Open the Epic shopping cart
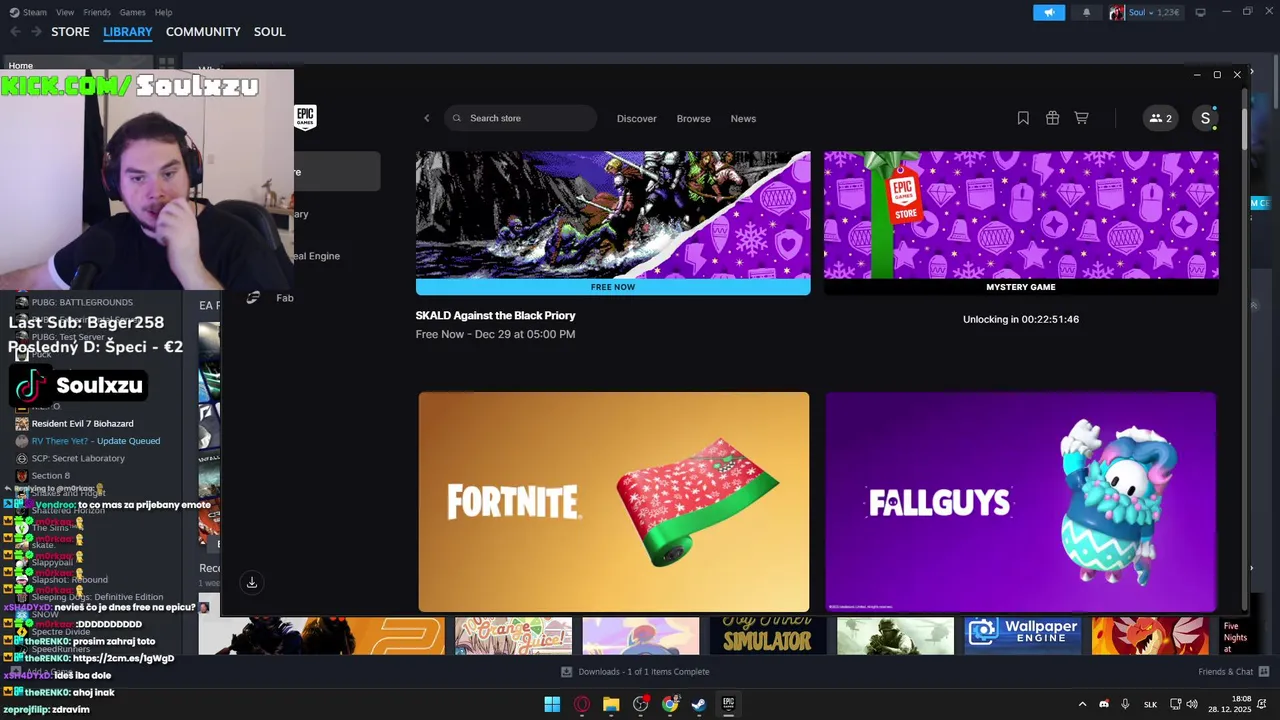The image size is (1280, 720). coord(1081,118)
